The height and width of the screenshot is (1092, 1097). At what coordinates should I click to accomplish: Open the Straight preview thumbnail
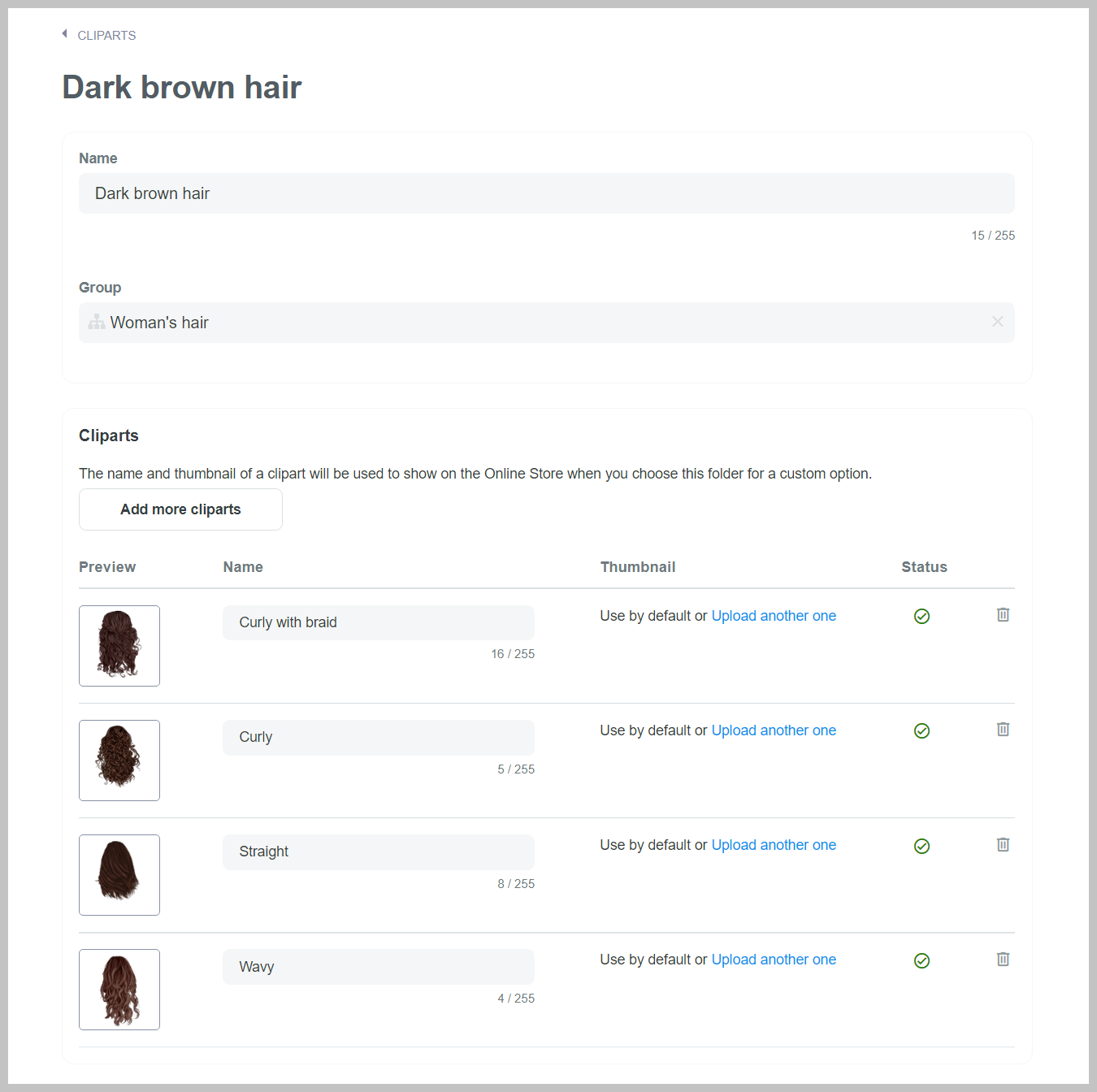click(119, 875)
